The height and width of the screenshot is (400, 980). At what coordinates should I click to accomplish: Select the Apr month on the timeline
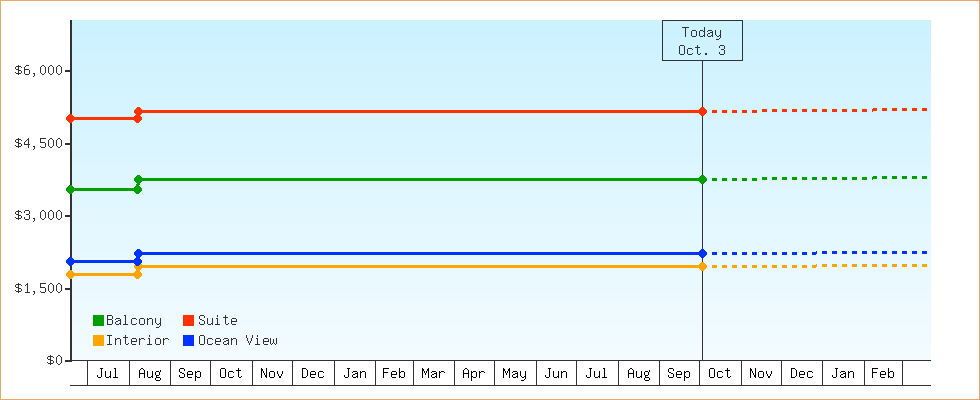pyautogui.click(x=474, y=374)
